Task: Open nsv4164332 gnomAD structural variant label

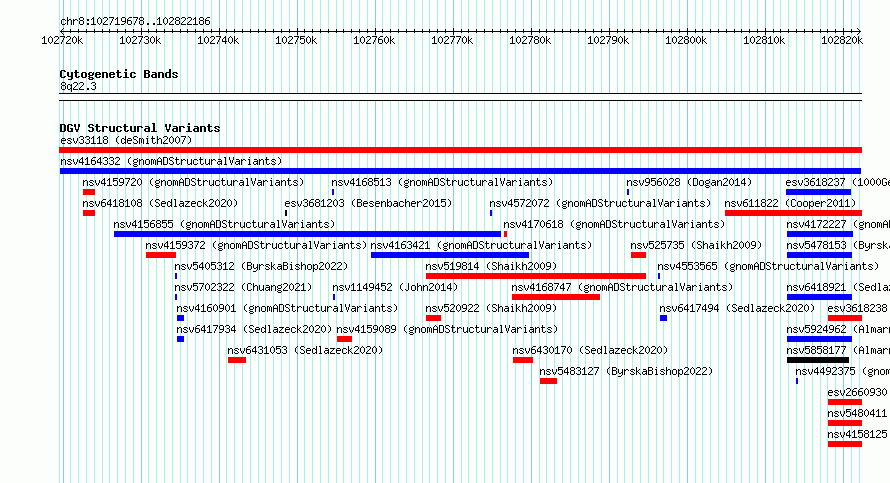Action: (171, 161)
